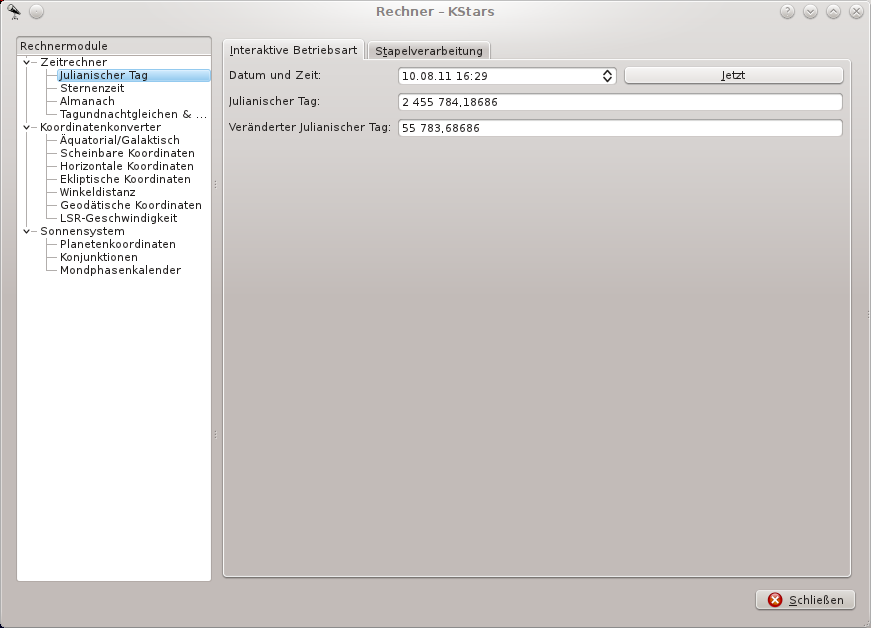Click the Julianischer Tag value field
Image resolution: width=871 pixels, height=628 pixels.
tap(619, 102)
